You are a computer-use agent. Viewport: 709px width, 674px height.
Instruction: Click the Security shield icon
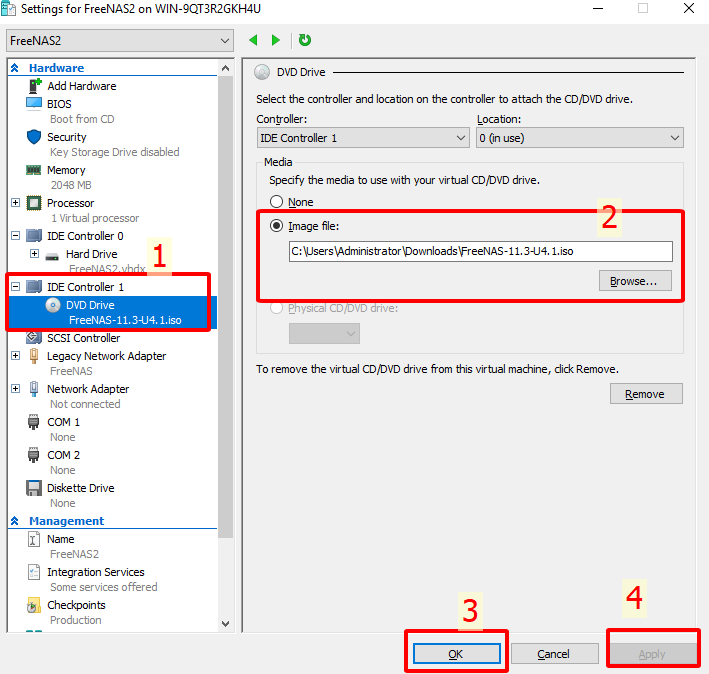click(x=33, y=137)
